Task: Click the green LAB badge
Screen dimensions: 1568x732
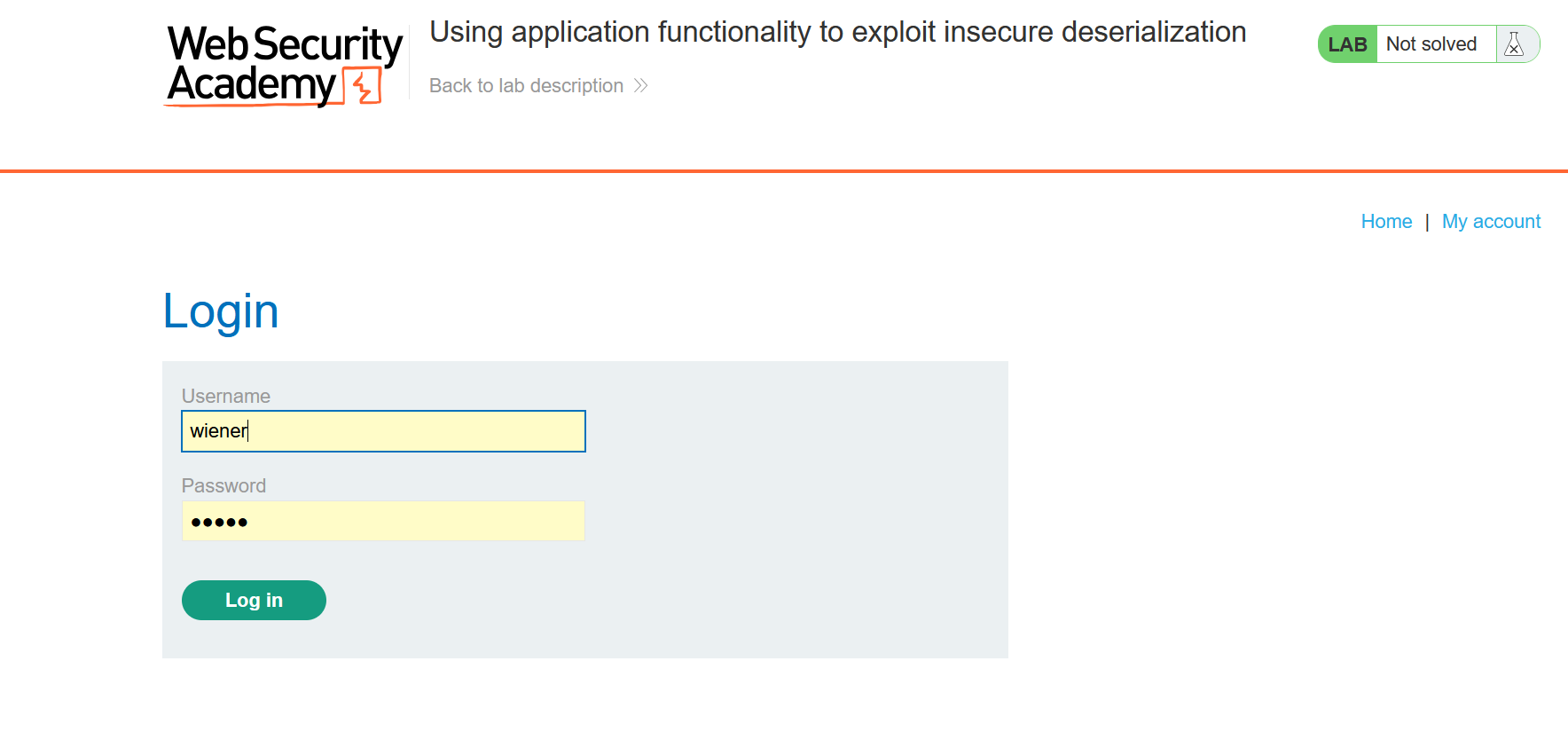Action: pos(1347,44)
